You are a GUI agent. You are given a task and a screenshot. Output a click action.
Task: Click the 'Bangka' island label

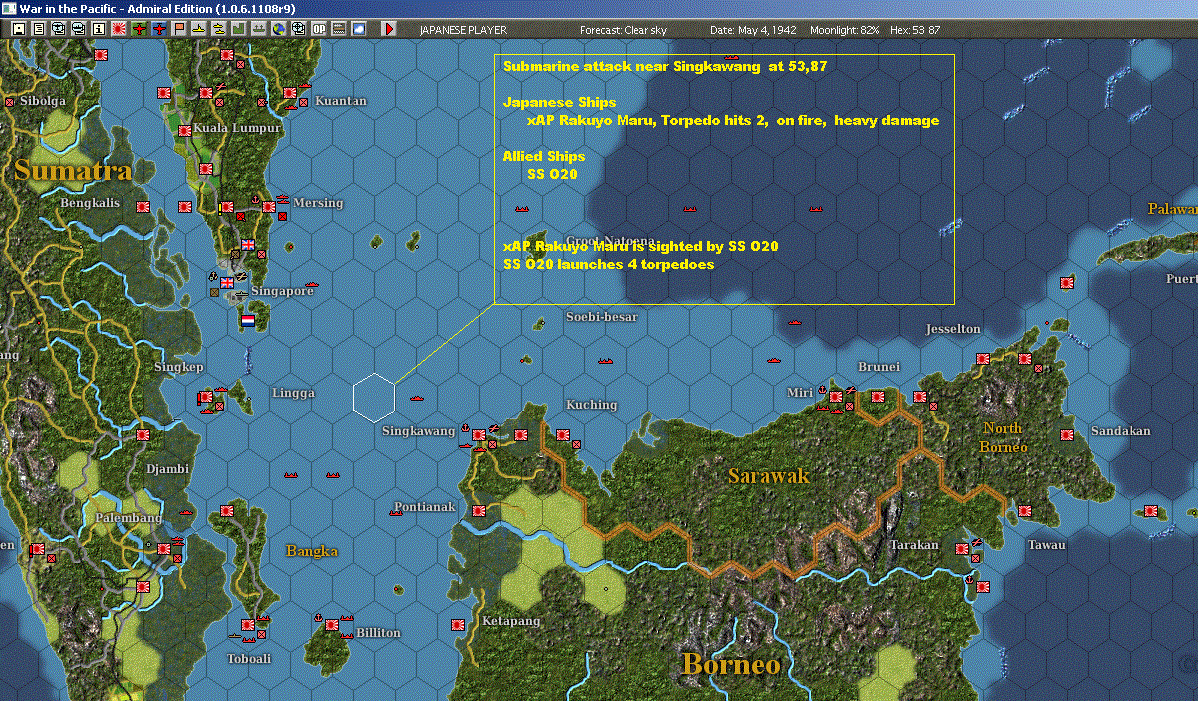coord(312,551)
